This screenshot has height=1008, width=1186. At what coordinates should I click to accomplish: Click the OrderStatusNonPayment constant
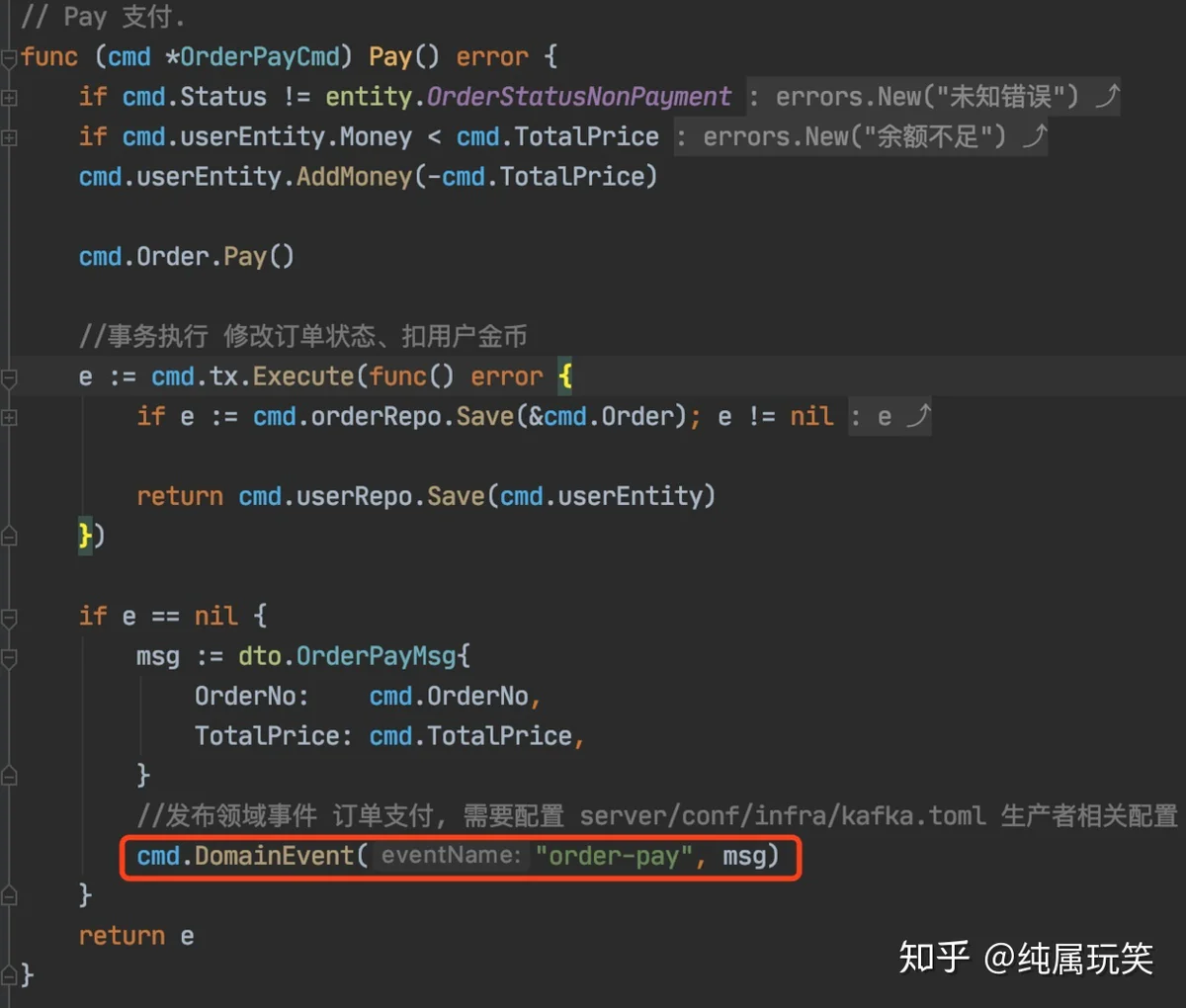579,97
